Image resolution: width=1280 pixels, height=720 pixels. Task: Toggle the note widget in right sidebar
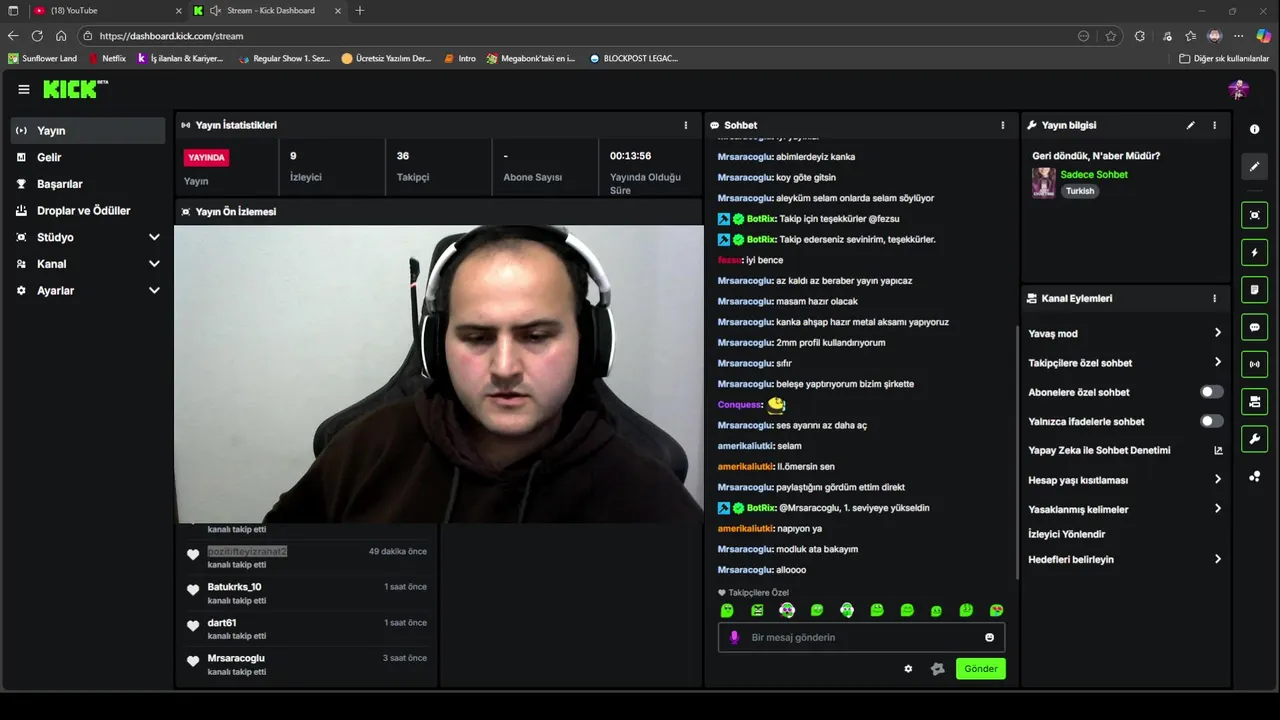coord(1254,289)
